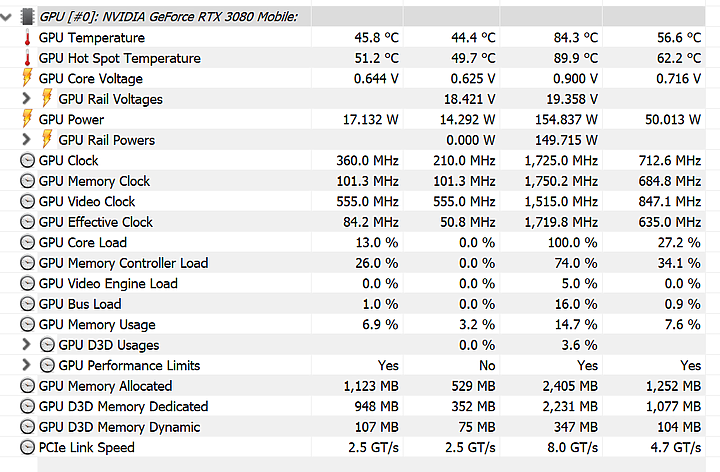The width and height of the screenshot is (720, 472).
Task: Expand the GPU Performance Limits group
Action: pos(27,365)
